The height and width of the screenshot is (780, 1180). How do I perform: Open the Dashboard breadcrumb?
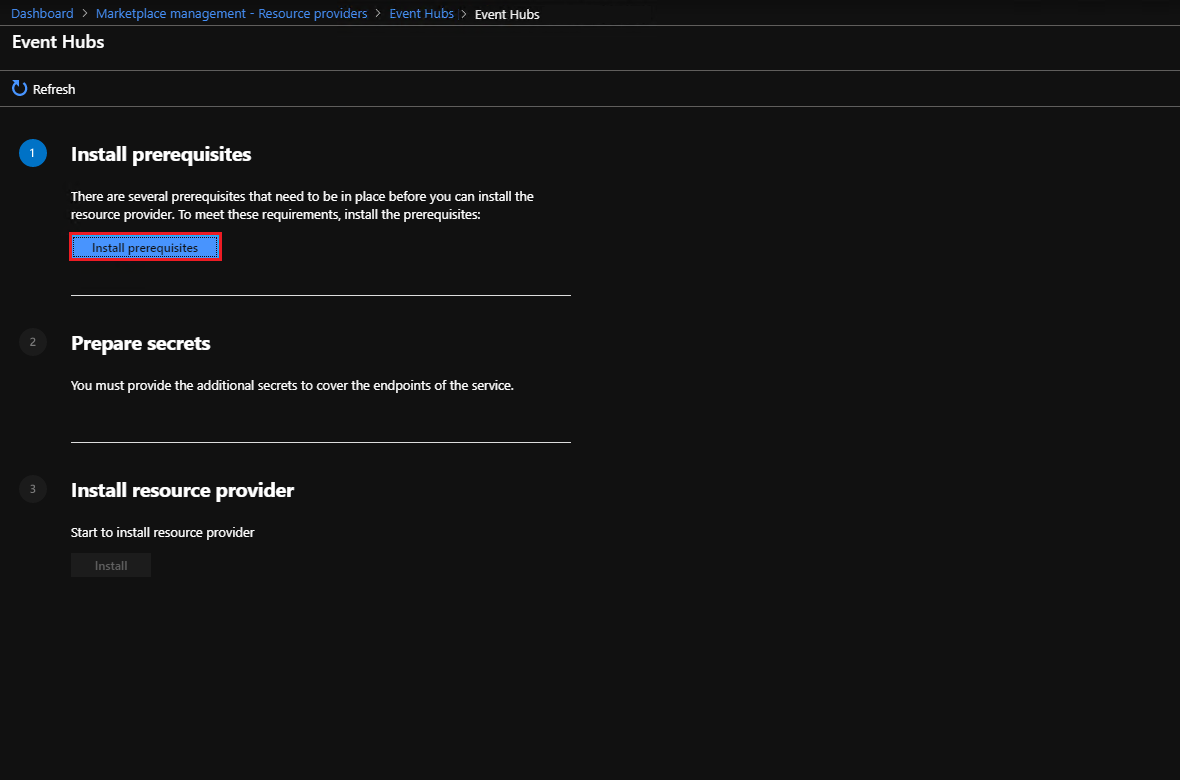(42, 13)
